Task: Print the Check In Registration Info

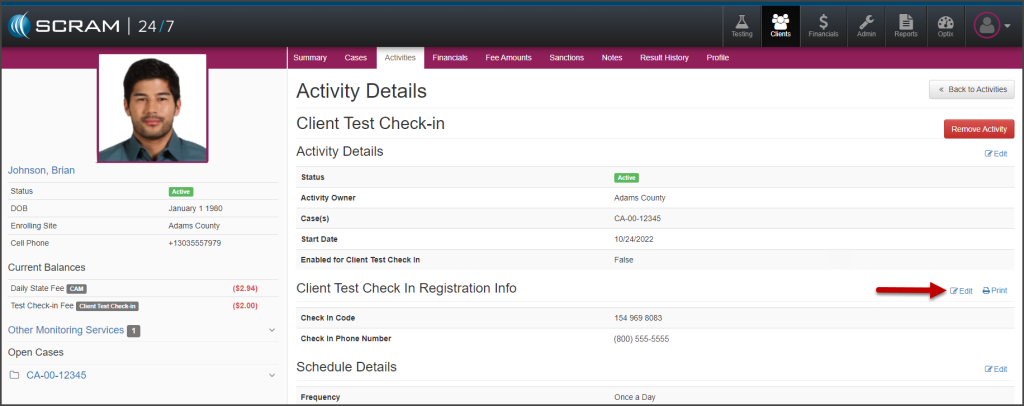Action: pyautogui.click(x=994, y=290)
